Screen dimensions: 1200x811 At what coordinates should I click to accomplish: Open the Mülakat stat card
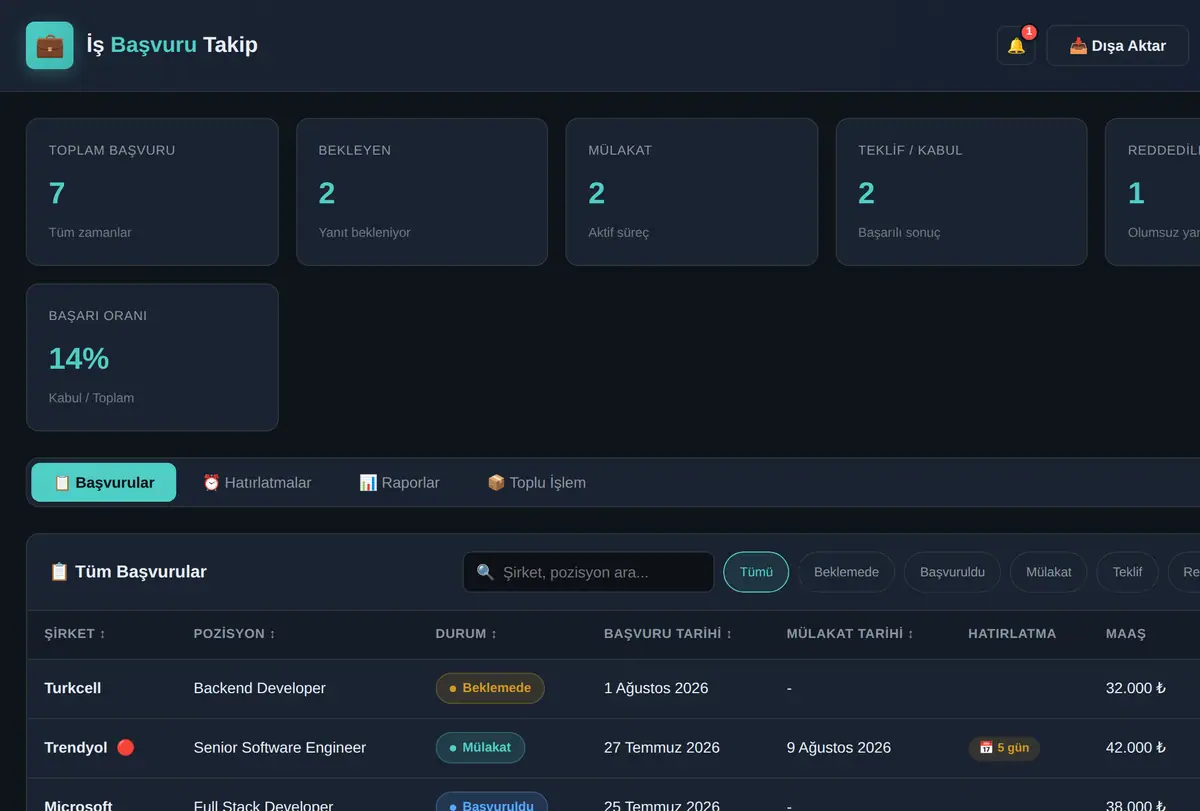coord(692,192)
